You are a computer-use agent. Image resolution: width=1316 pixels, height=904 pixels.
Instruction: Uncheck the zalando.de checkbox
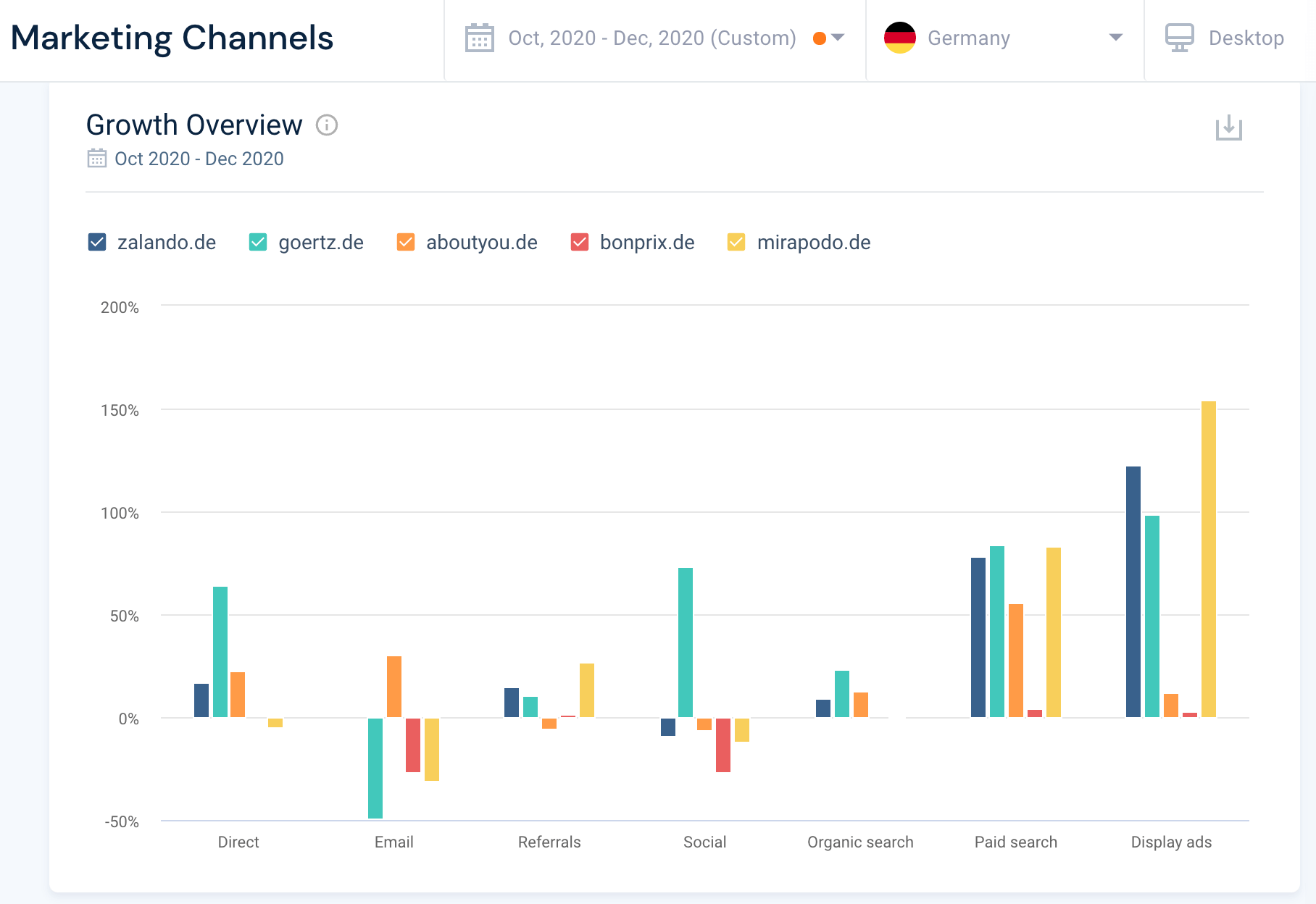[97, 242]
